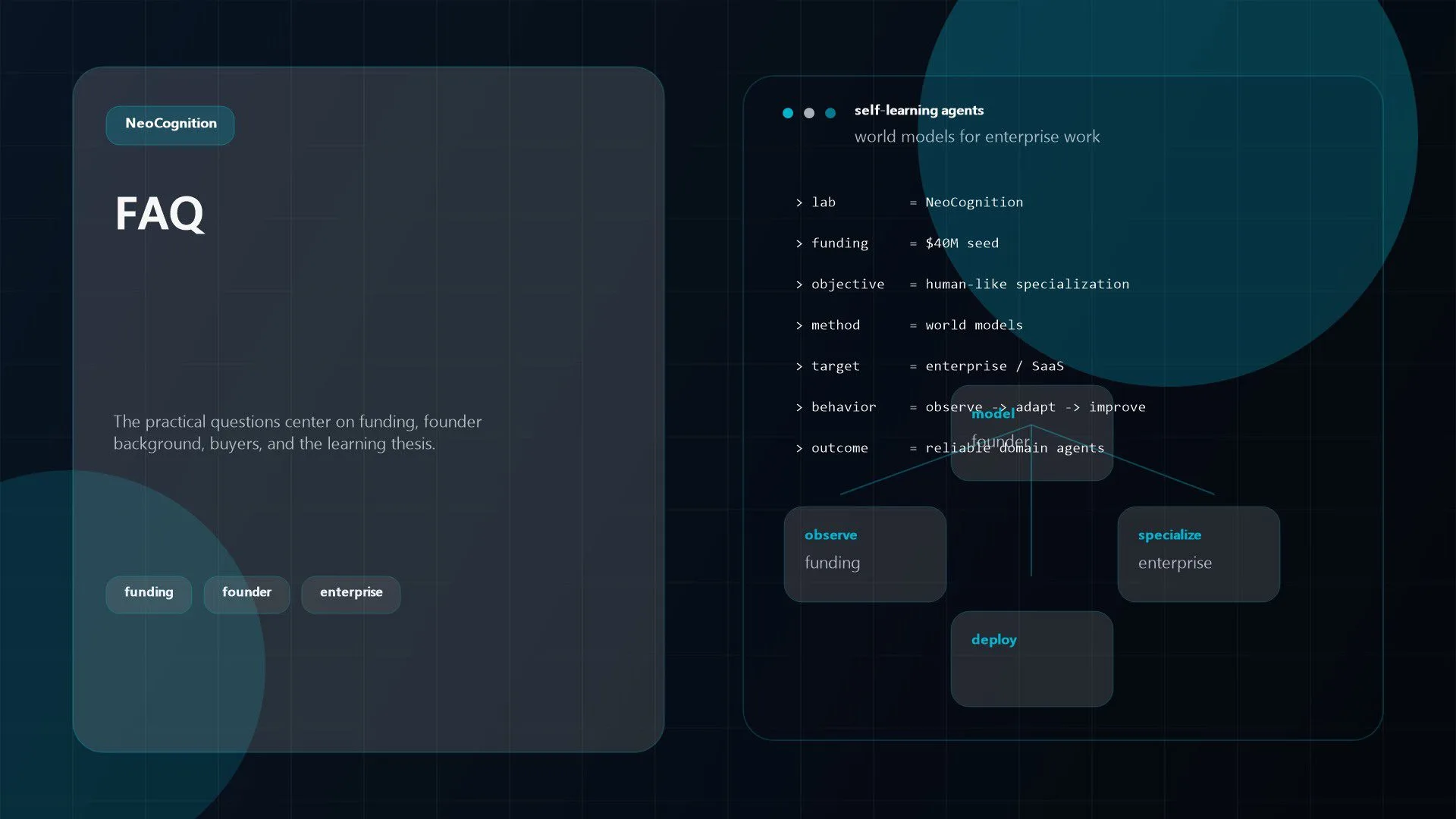The image size is (1456, 819).
Task: Click the 'funding' terminal key
Action: 839,243
